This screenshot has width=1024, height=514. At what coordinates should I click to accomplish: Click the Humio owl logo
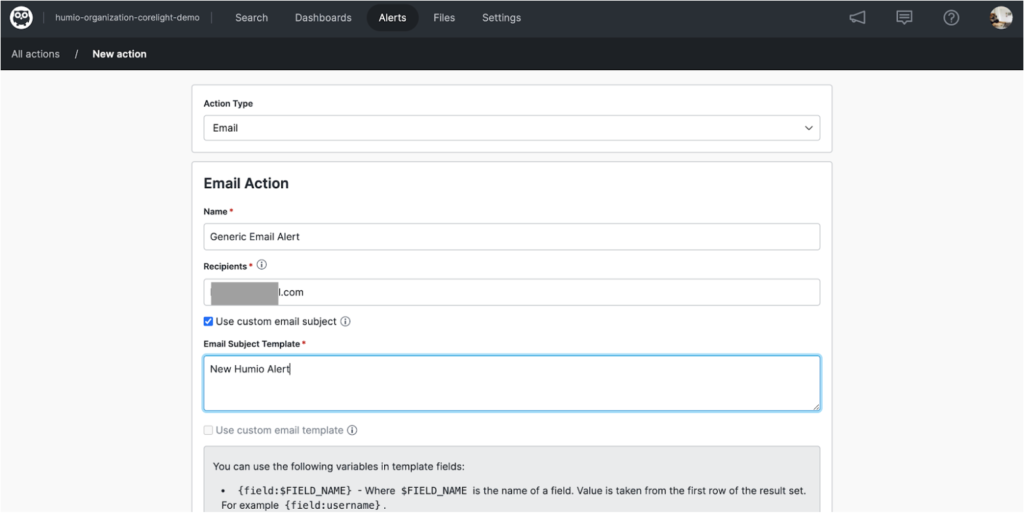point(22,18)
